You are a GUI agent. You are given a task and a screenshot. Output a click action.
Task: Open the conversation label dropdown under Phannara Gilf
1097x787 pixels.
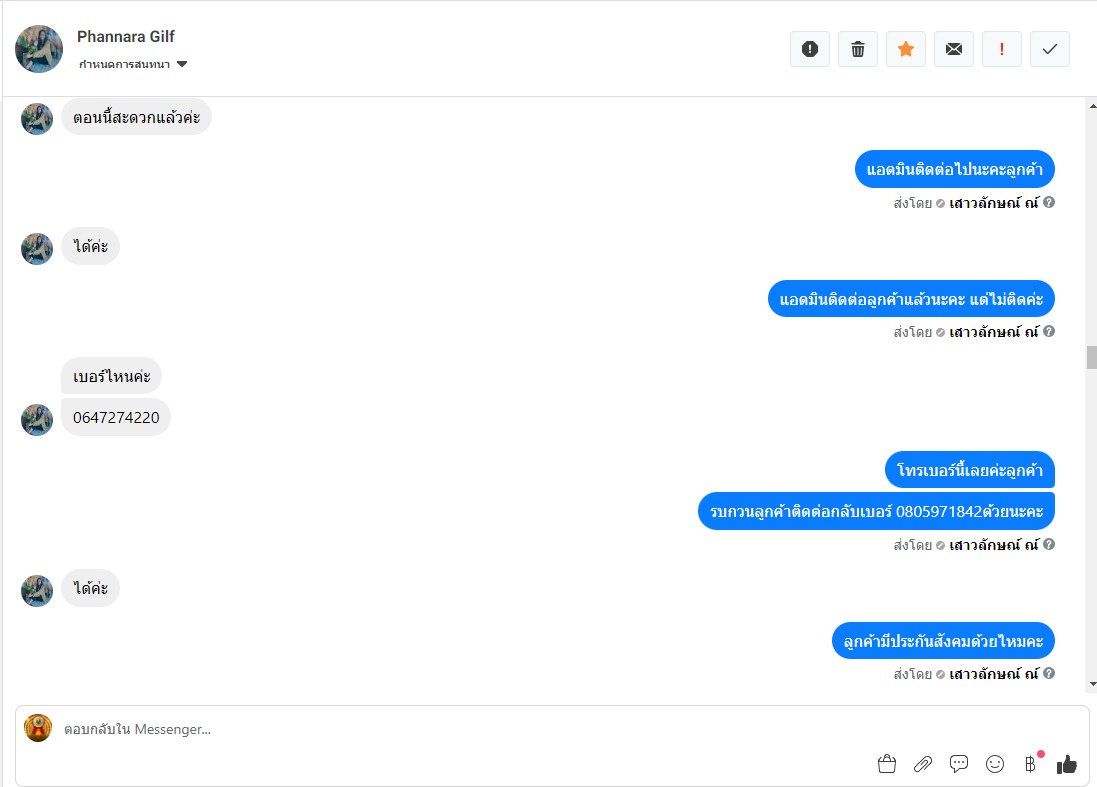pyautogui.click(x=133, y=64)
